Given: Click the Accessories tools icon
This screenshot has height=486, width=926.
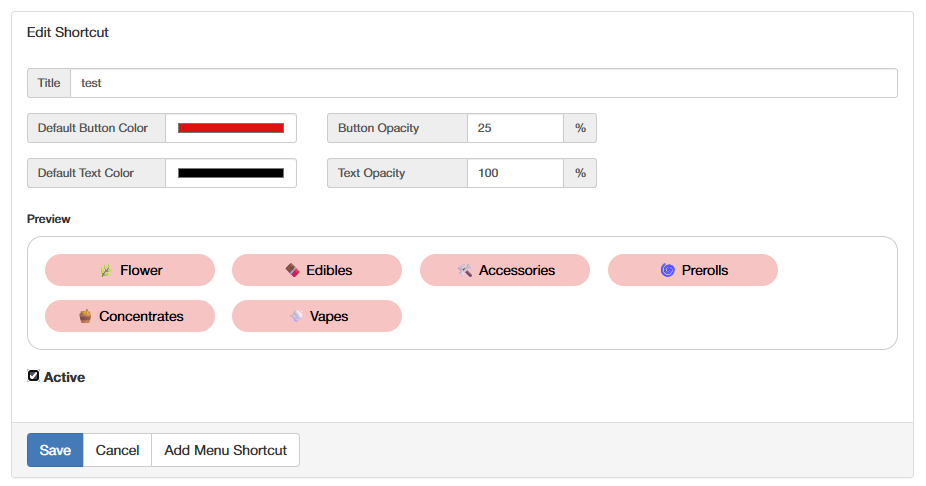Looking at the screenshot, I should coord(465,270).
